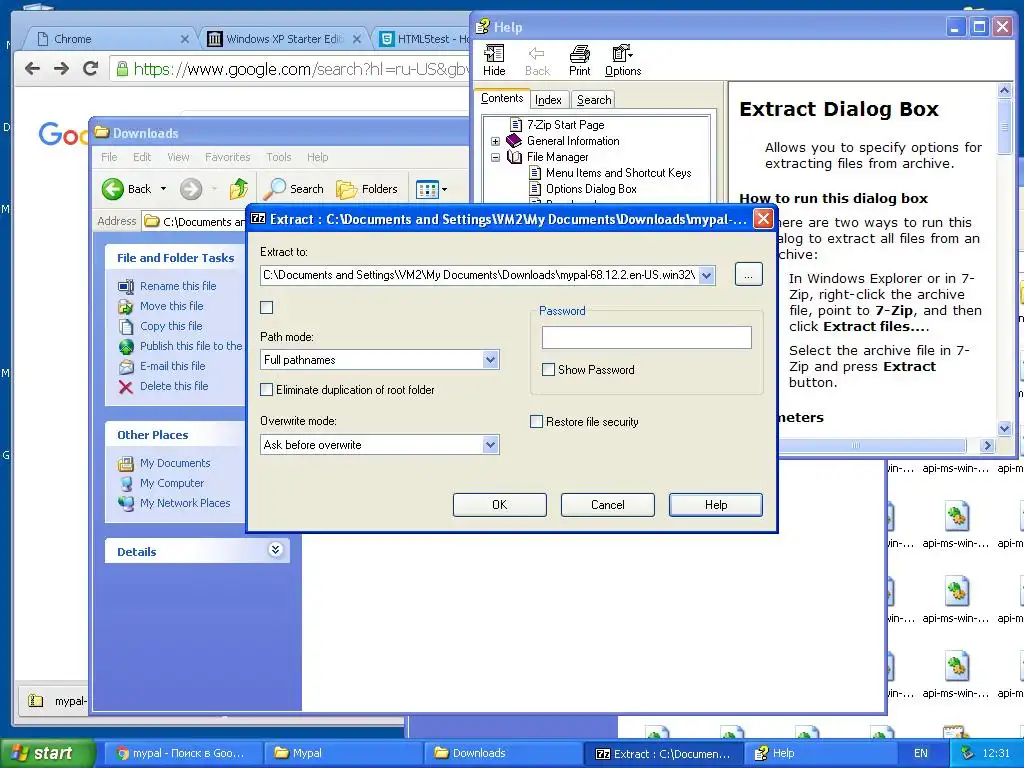Click Publish this file globe icon
Viewport: 1024px width, 768px height.
coord(126,347)
